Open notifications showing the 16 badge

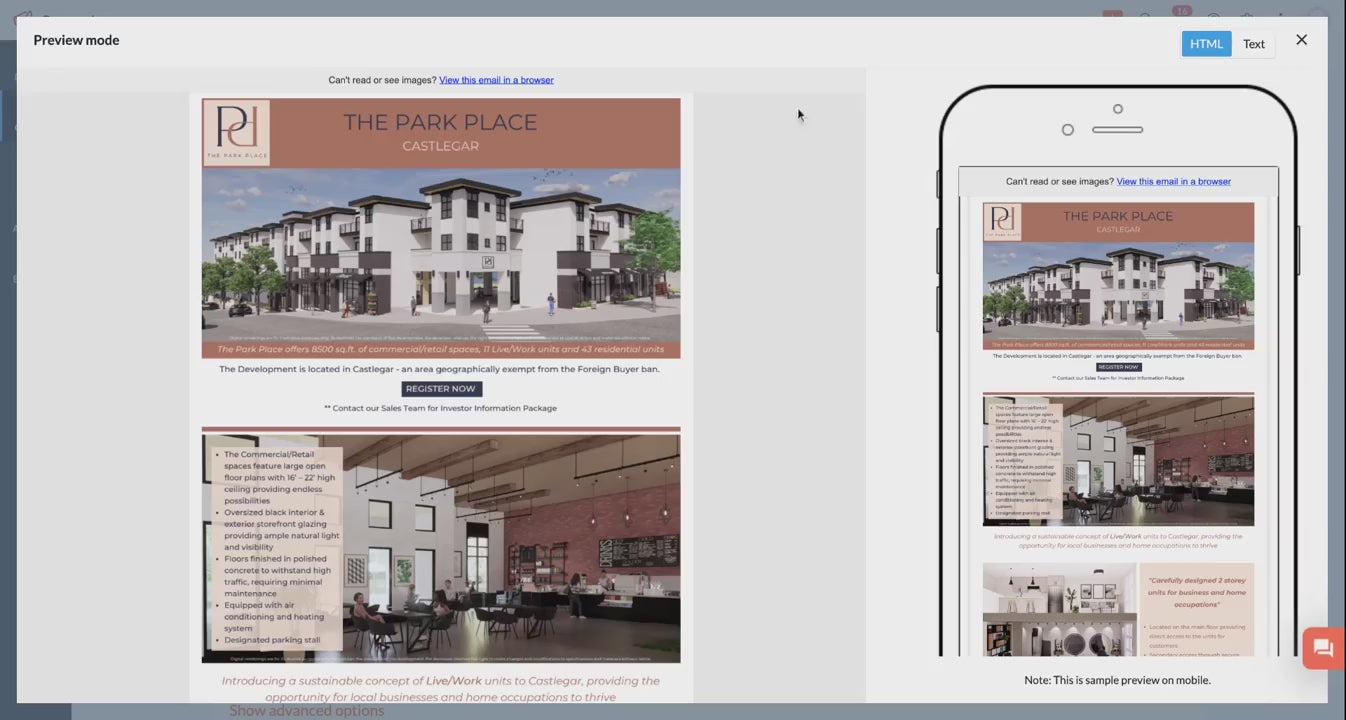point(1181,12)
